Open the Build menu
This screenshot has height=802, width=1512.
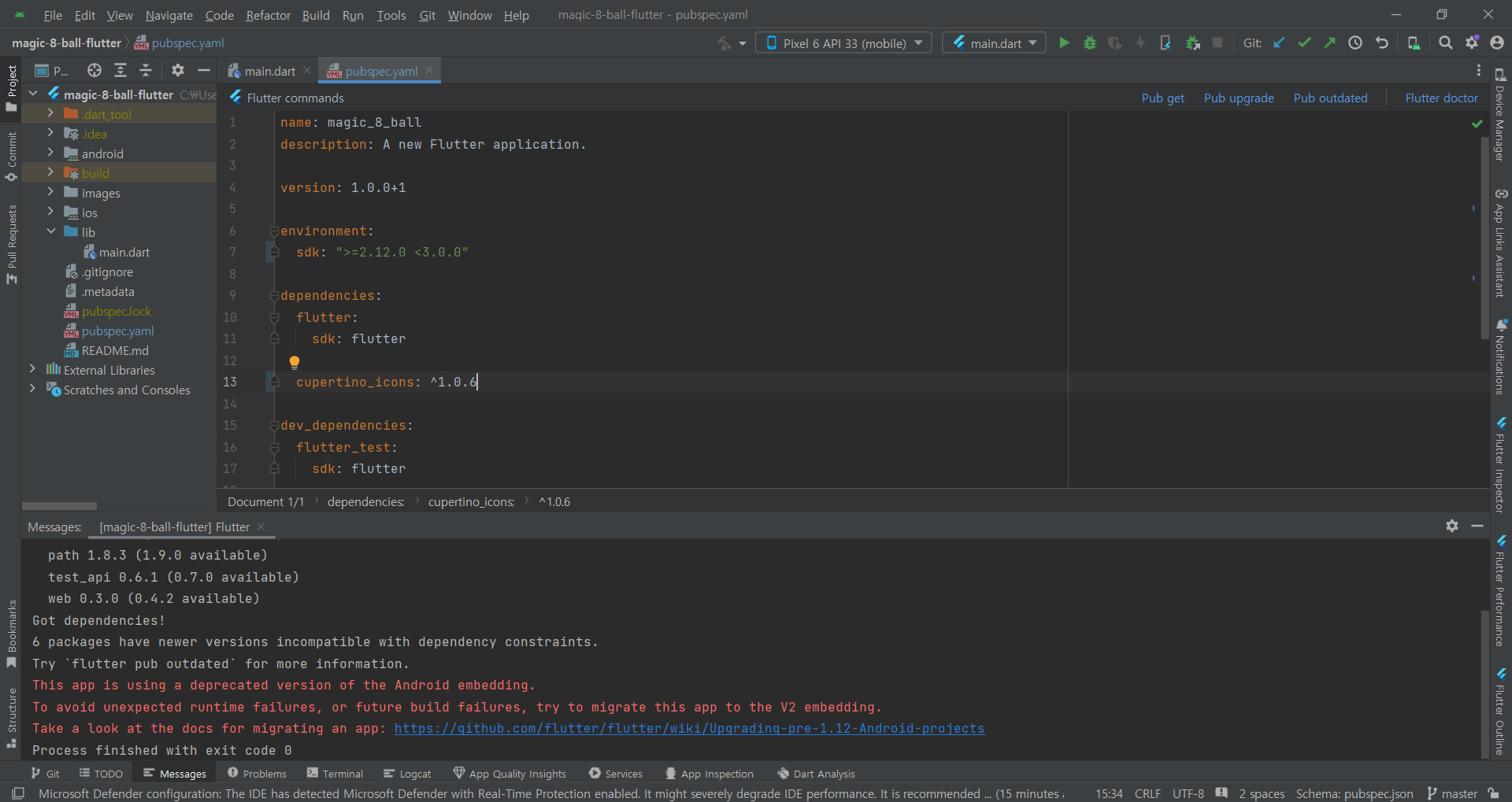coord(316,15)
